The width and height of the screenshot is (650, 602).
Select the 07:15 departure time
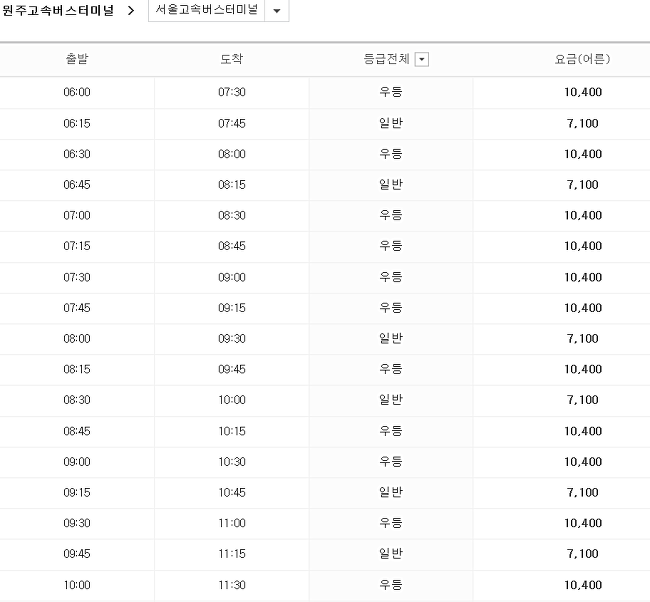77,246
